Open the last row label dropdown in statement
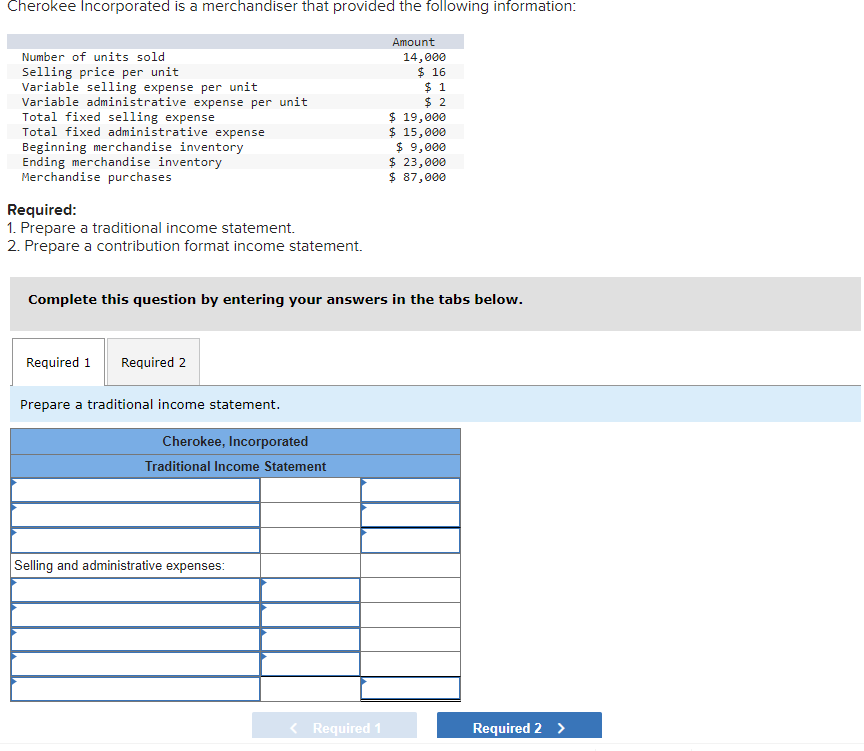This screenshot has height=751, width=864. click(x=136, y=689)
